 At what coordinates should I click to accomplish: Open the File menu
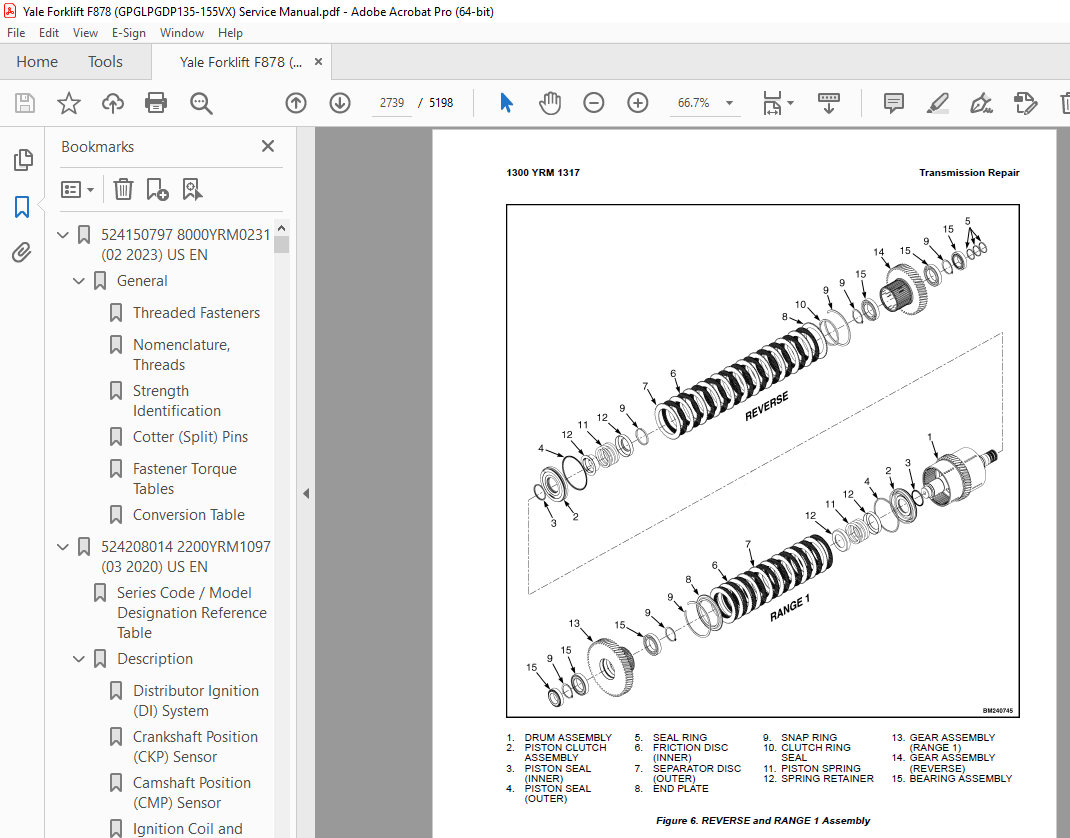point(16,33)
